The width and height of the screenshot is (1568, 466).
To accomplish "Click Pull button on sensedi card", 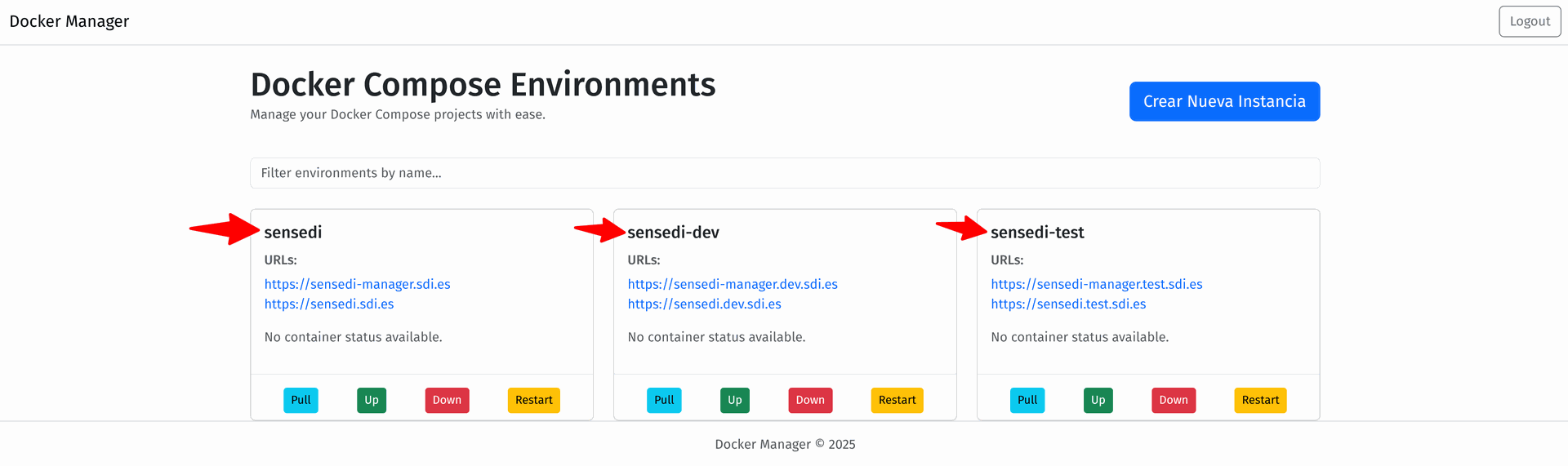I will [301, 400].
